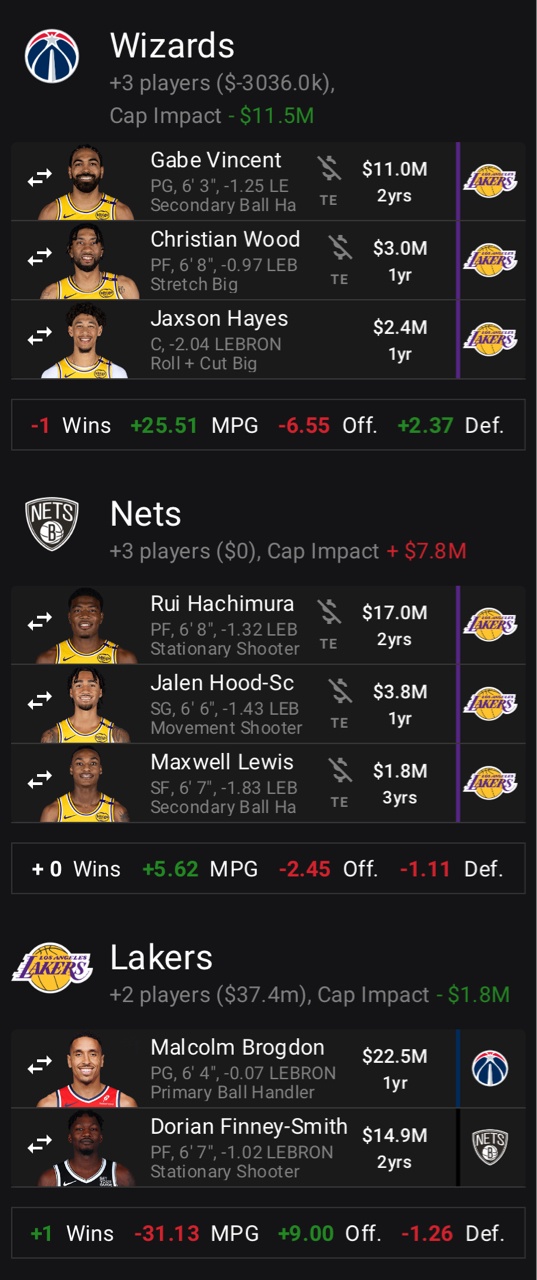Click the Lakers section title
Image resolution: width=537 pixels, height=1280 pixels.
161,957
